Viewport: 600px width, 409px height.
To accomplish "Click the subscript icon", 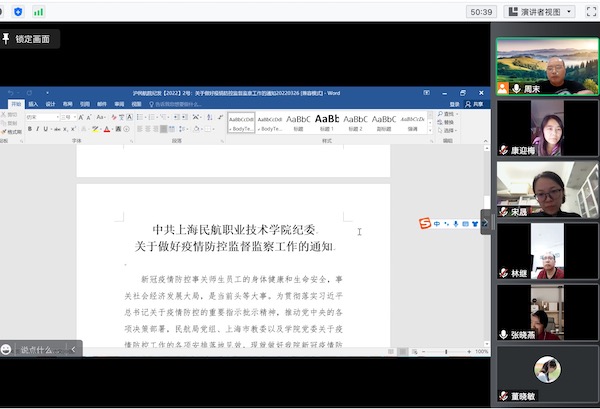I will tap(65, 129).
